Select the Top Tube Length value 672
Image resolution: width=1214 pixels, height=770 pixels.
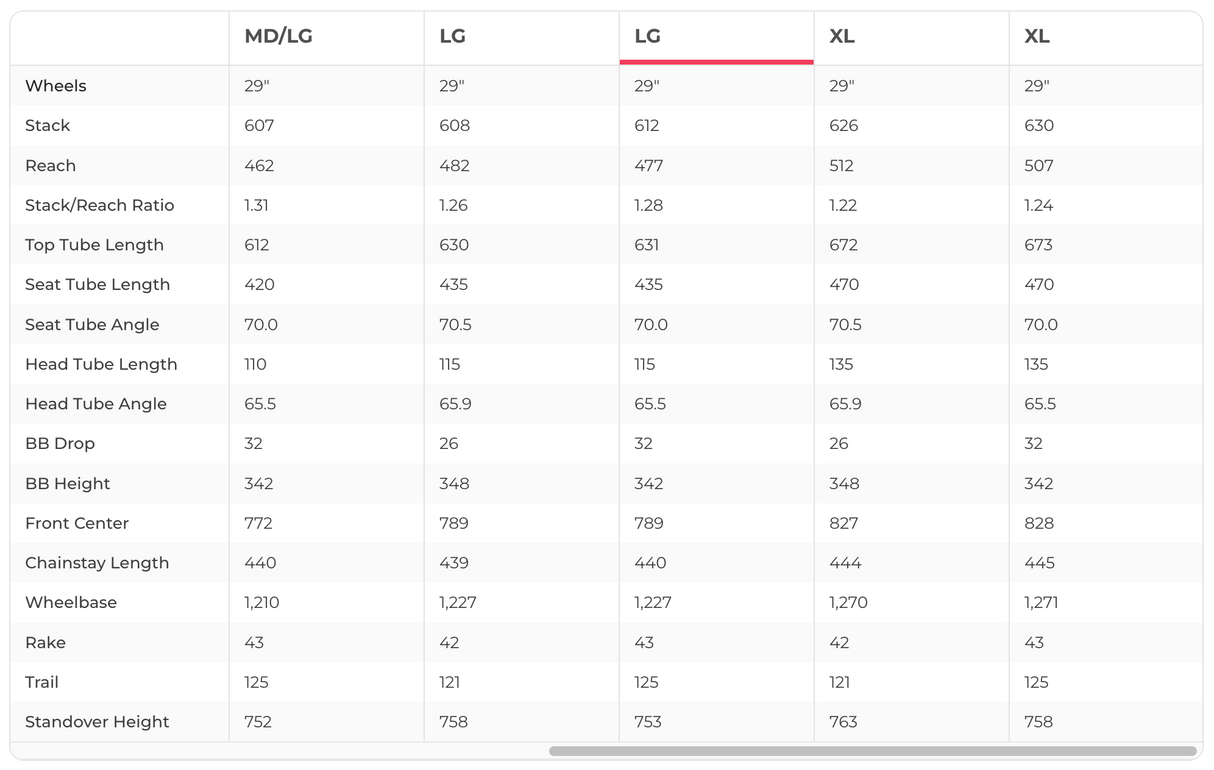tap(844, 245)
